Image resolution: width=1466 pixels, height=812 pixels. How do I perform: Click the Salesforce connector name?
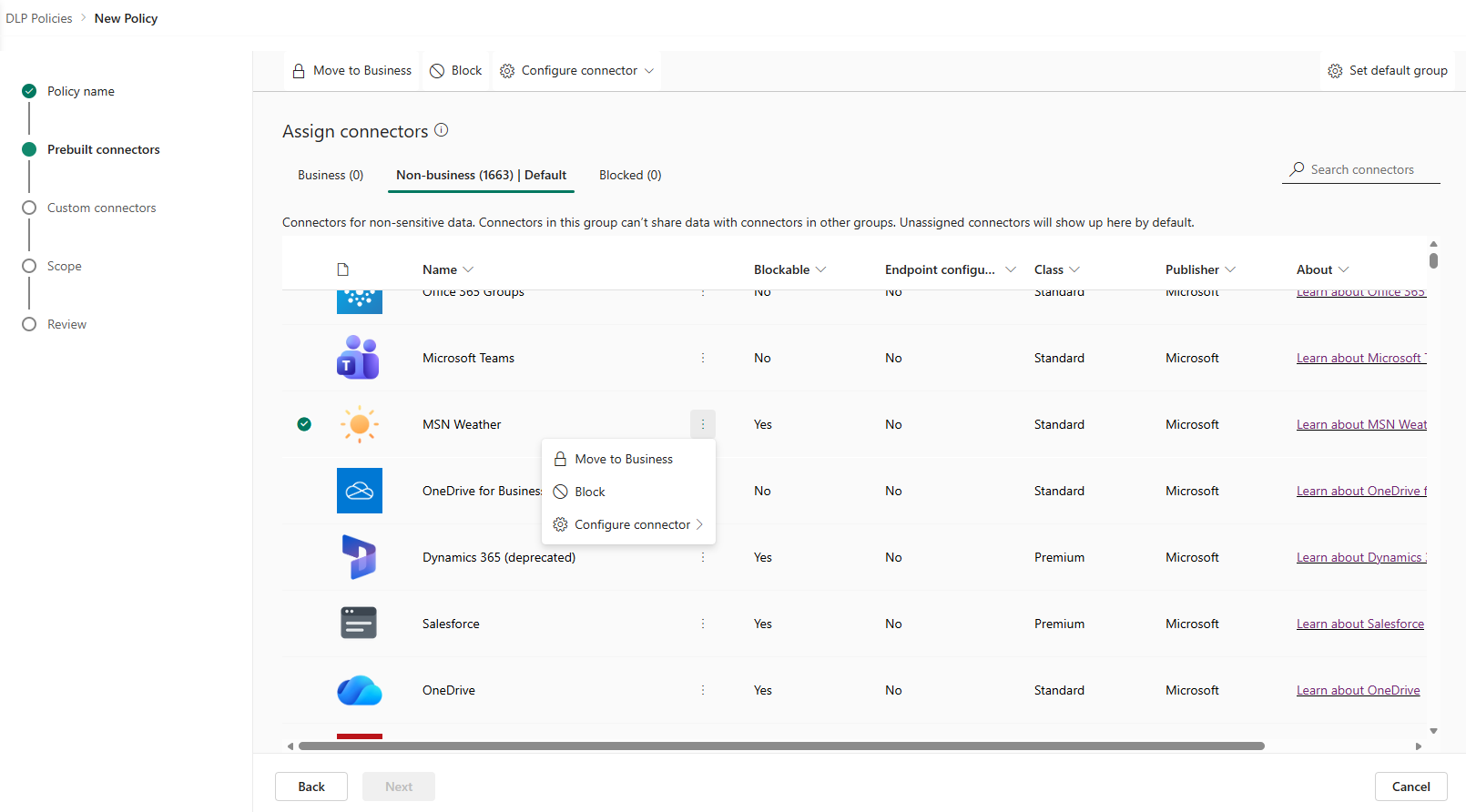point(451,624)
